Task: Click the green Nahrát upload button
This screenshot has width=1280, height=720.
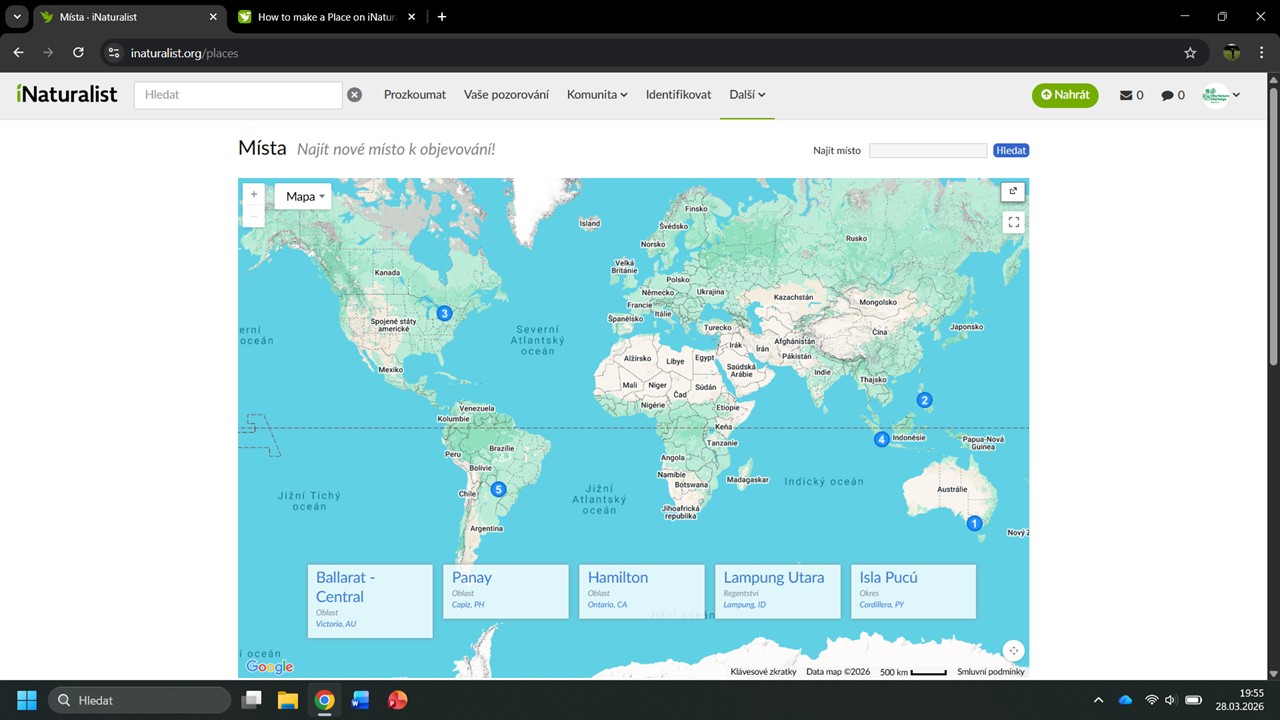Action: pyautogui.click(x=1065, y=95)
